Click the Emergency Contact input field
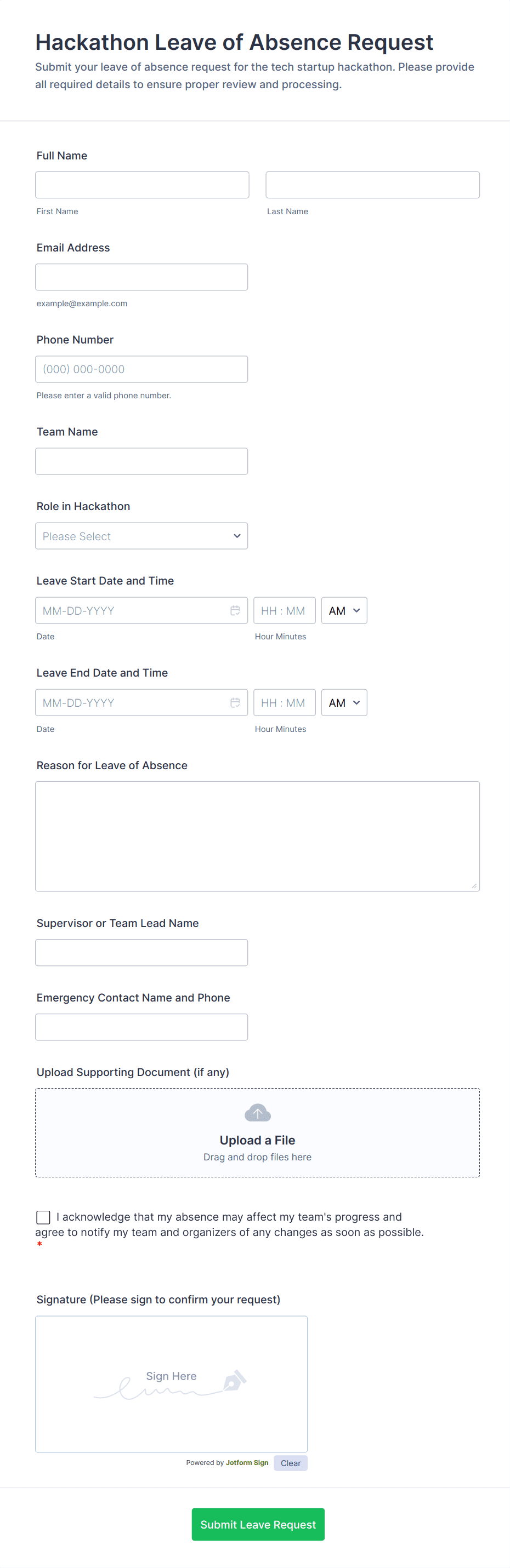The image size is (510, 1568). pyautogui.click(x=141, y=1027)
